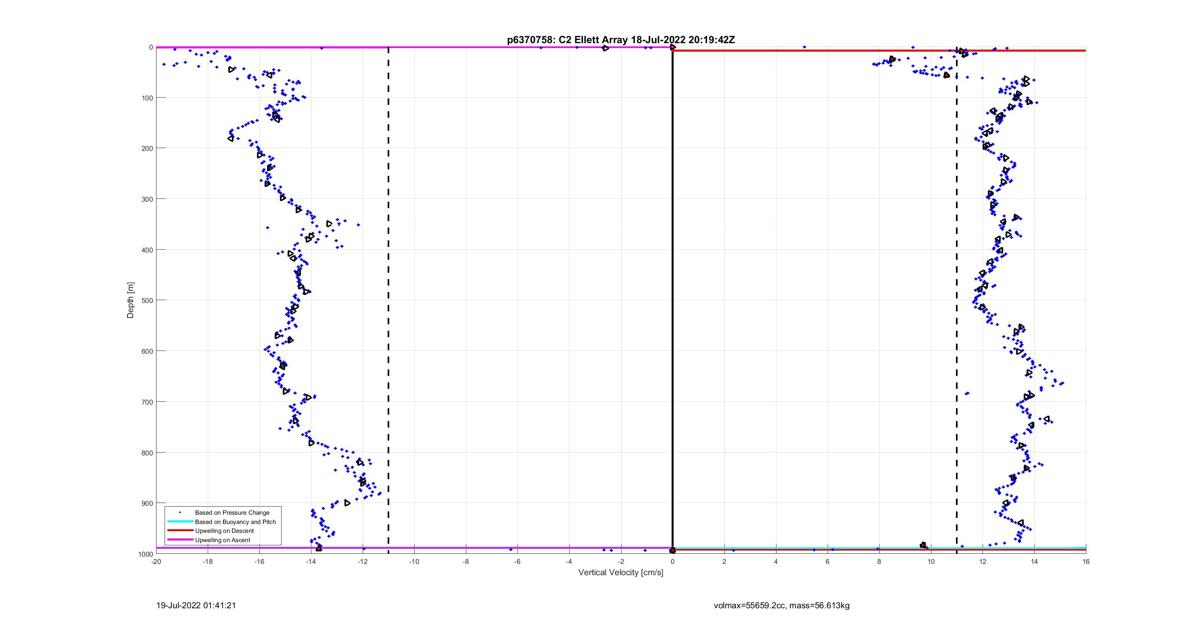Viewport: 1200px width, 622px height.
Task: Click the depth tick label '300'
Action: (x=146, y=199)
